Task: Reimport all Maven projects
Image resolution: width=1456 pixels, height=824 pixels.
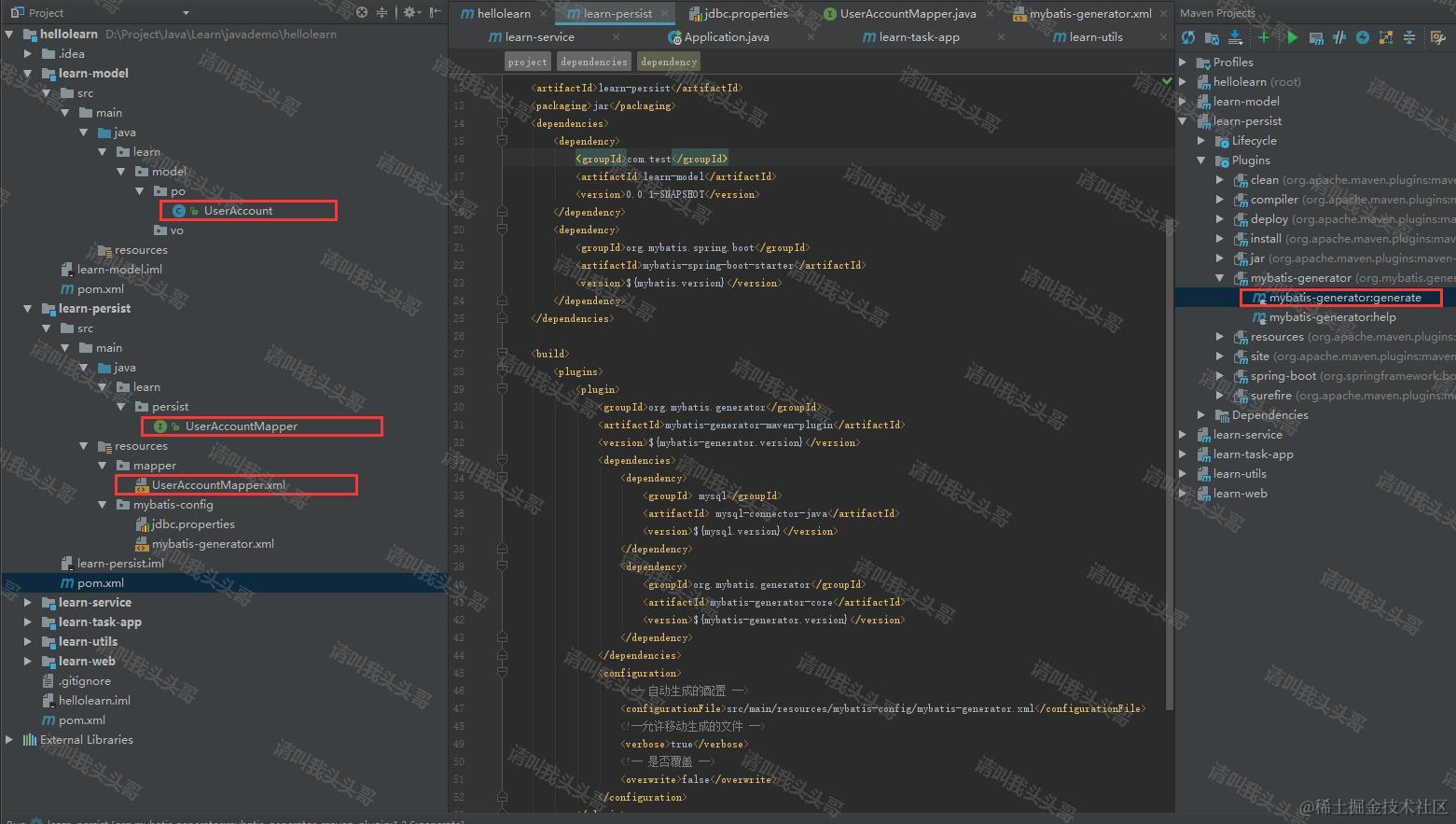Action: (1188, 37)
